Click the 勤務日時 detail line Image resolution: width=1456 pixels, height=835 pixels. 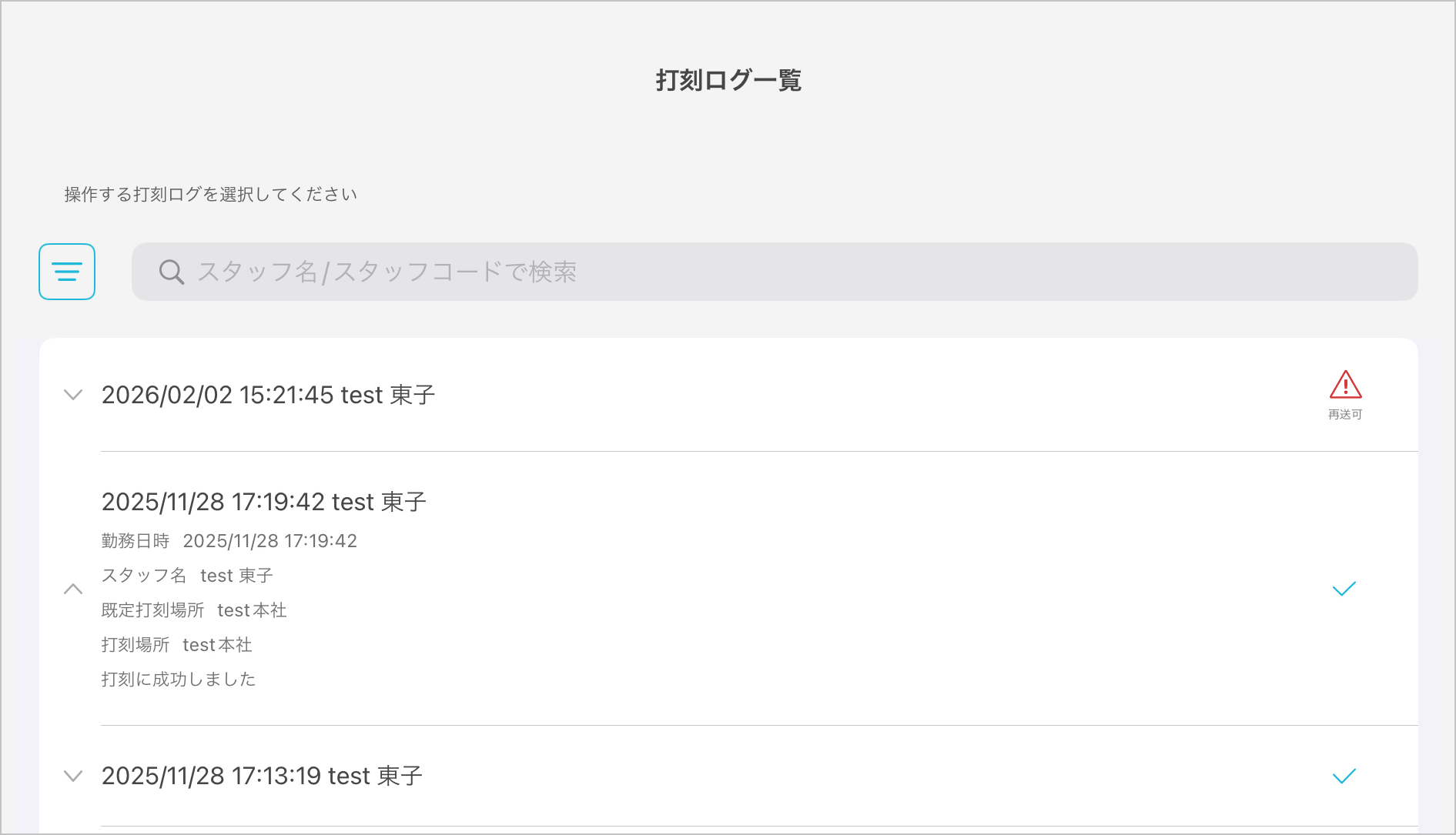point(229,541)
